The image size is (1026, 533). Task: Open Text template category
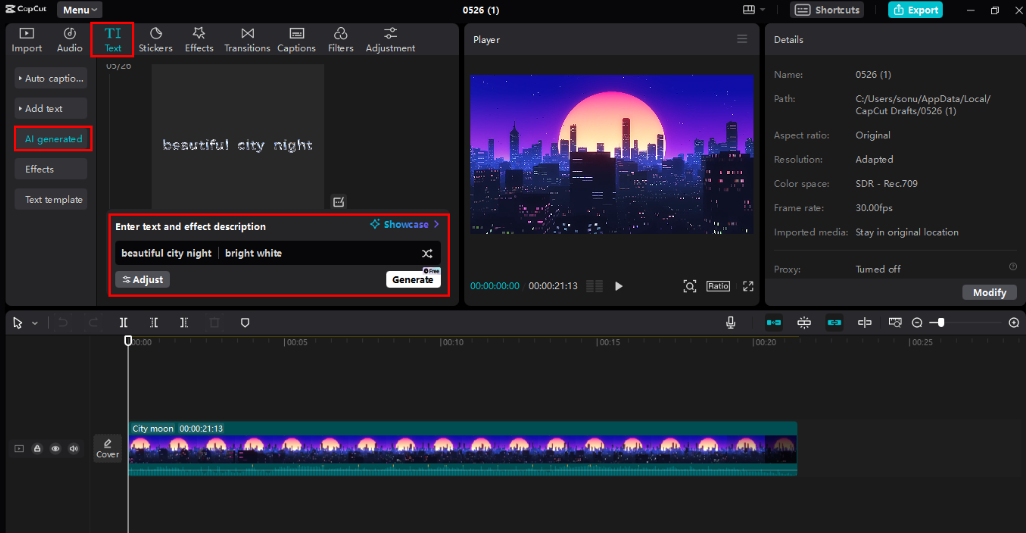(x=51, y=199)
